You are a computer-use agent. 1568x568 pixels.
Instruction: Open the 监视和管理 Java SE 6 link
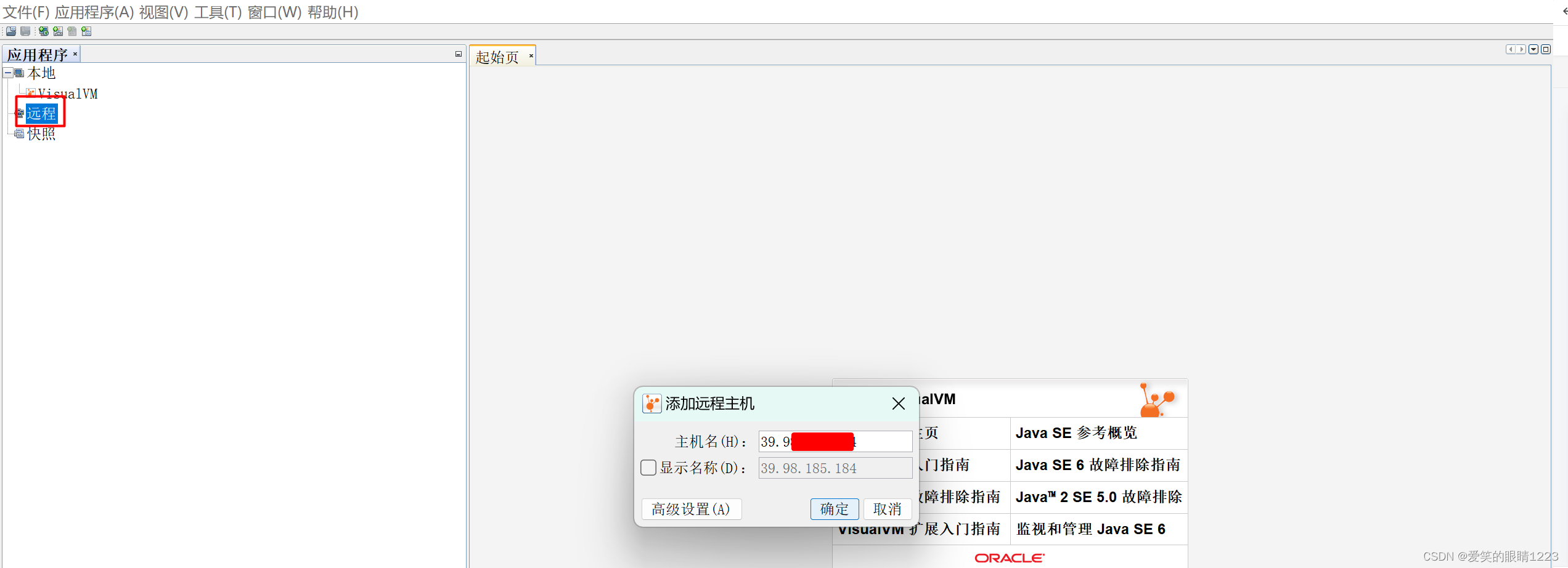pos(1091,529)
